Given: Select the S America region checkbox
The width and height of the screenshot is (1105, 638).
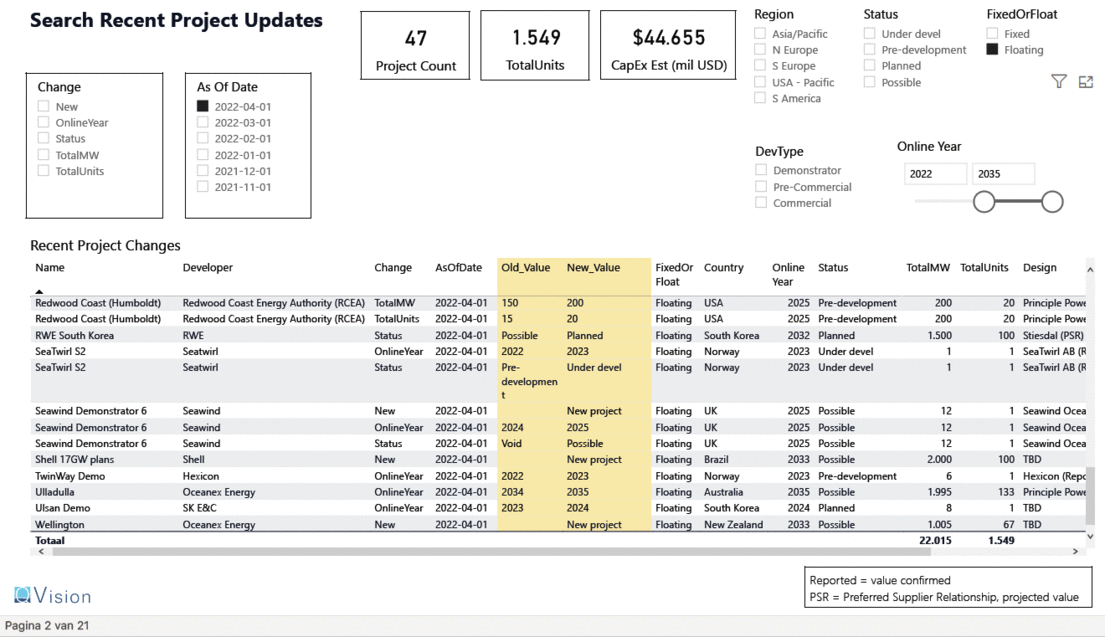Looking at the screenshot, I should 760,98.
